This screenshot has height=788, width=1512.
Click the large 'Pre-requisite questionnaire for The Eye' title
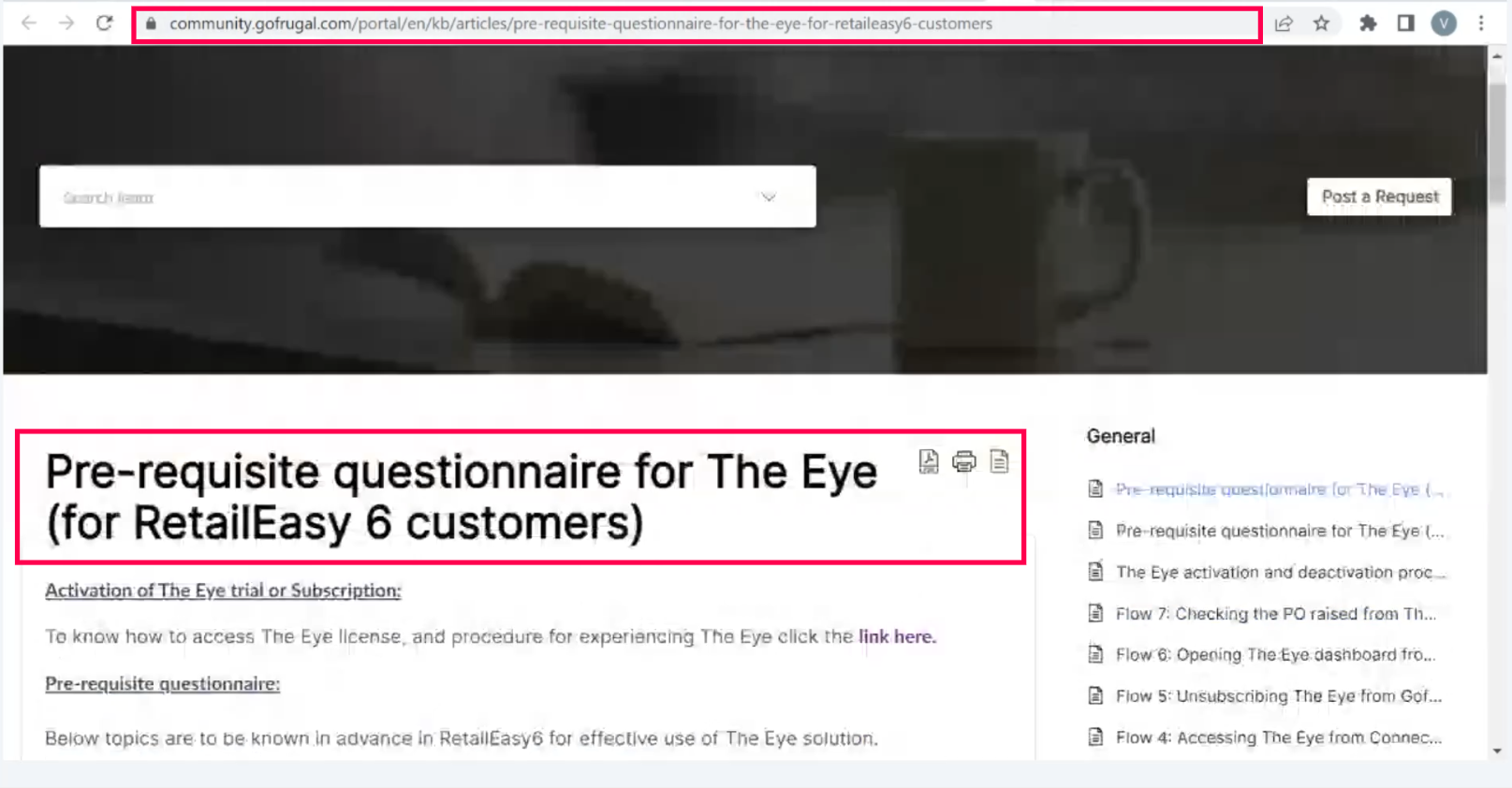(462, 497)
